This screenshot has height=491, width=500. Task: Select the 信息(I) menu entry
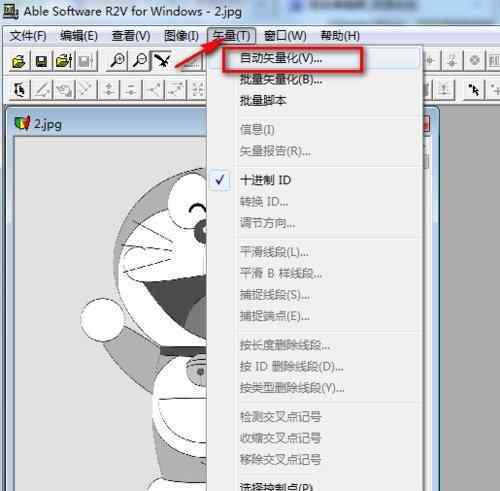(x=315, y=130)
